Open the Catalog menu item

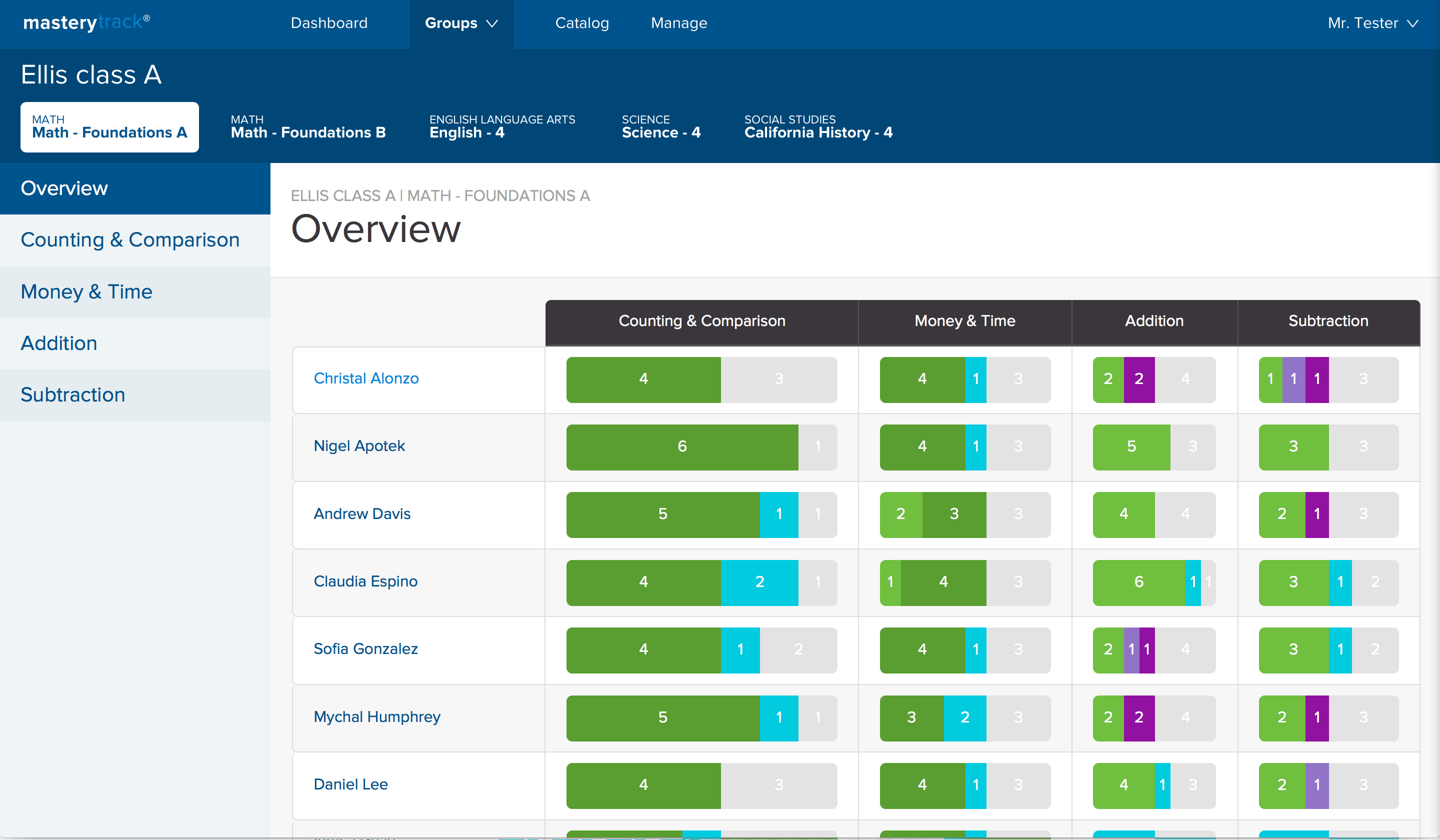click(581, 23)
